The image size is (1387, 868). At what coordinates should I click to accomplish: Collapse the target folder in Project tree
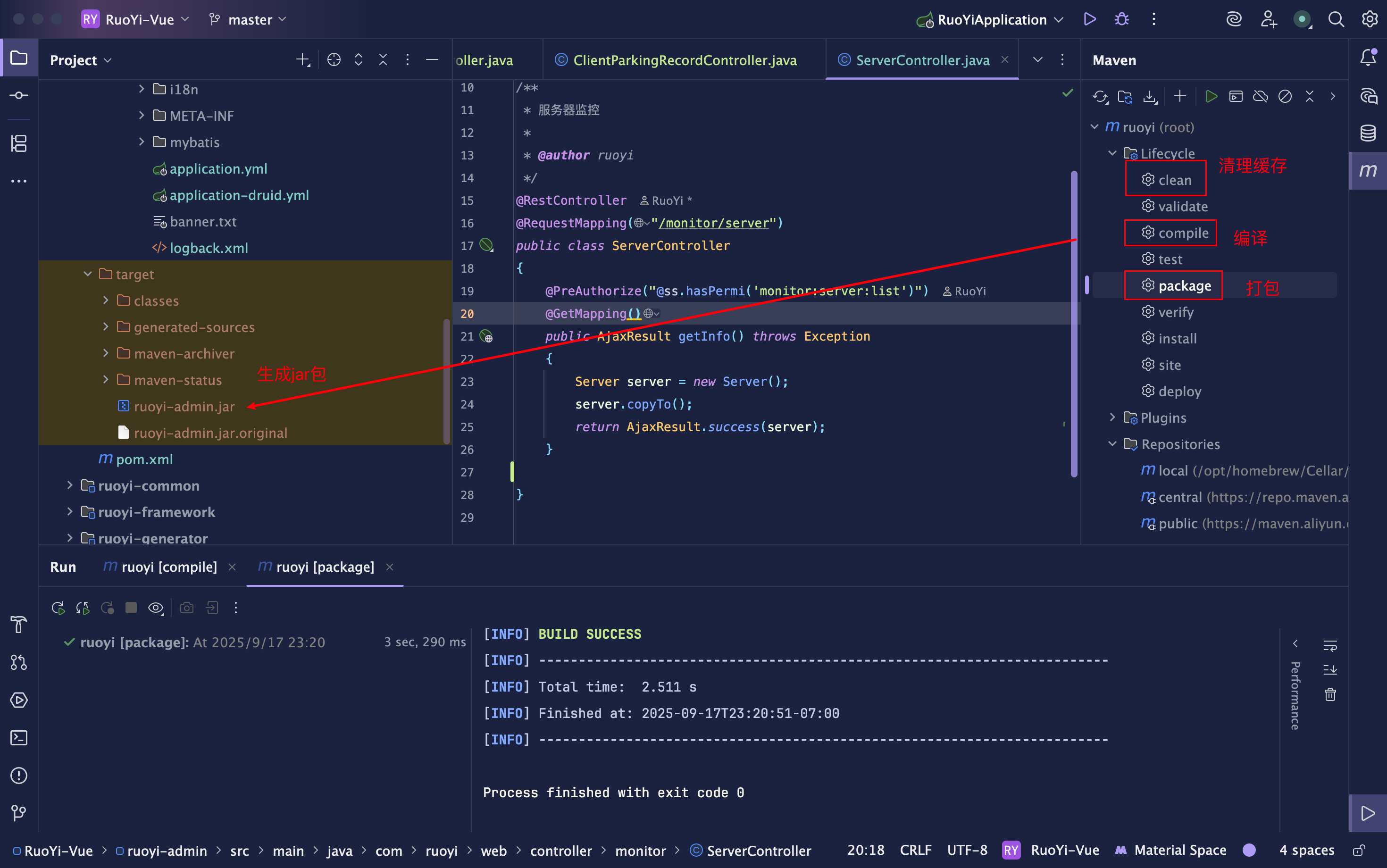click(88, 275)
